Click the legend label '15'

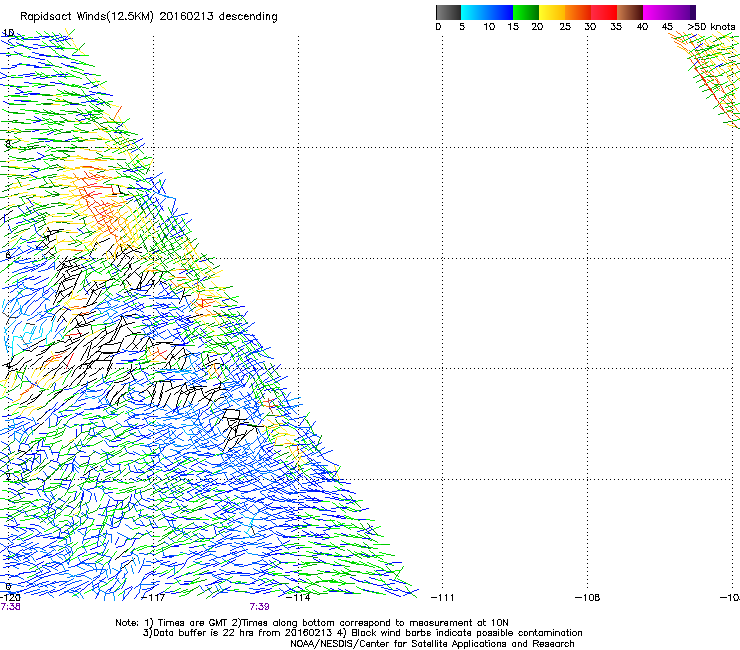[x=513, y=27]
